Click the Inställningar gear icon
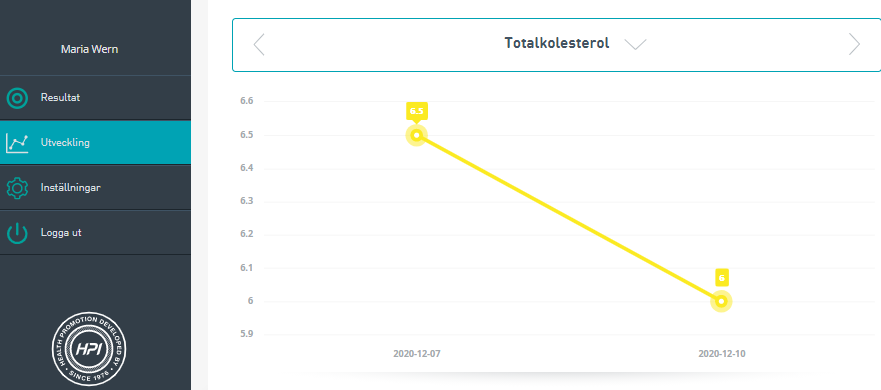The width and height of the screenshot is (881, 390). coord(17,188)
